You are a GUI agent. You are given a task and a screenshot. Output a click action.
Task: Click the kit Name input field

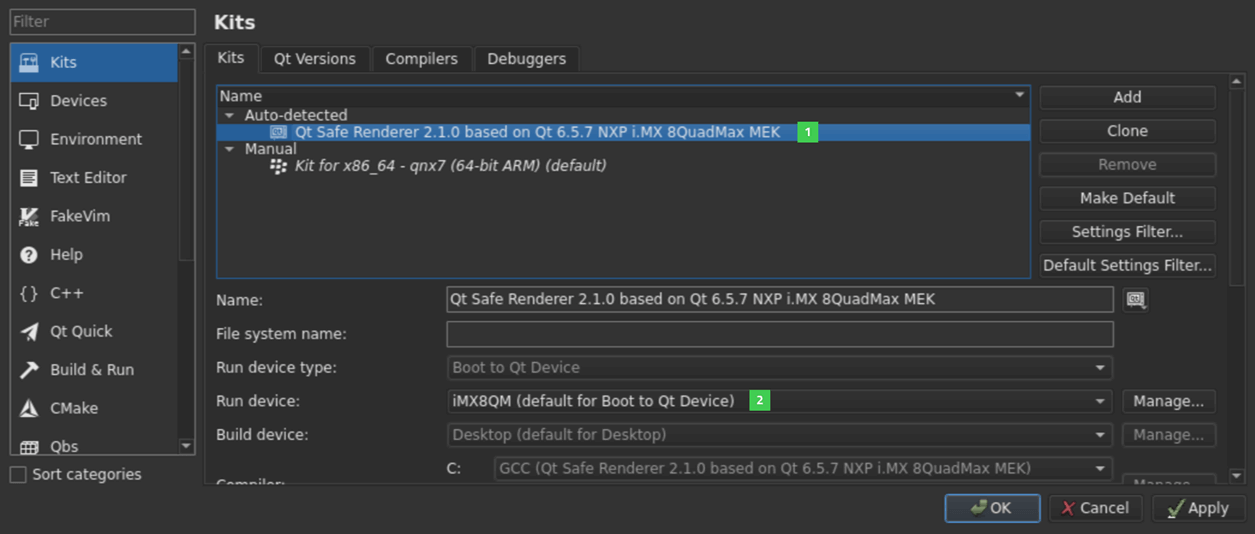[x=779, y=299]
